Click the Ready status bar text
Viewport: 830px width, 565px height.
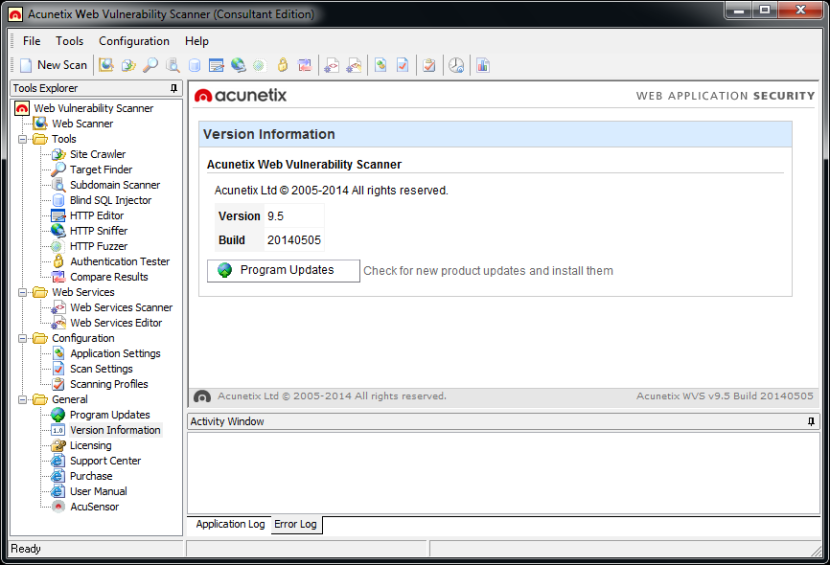pos(25,549)
